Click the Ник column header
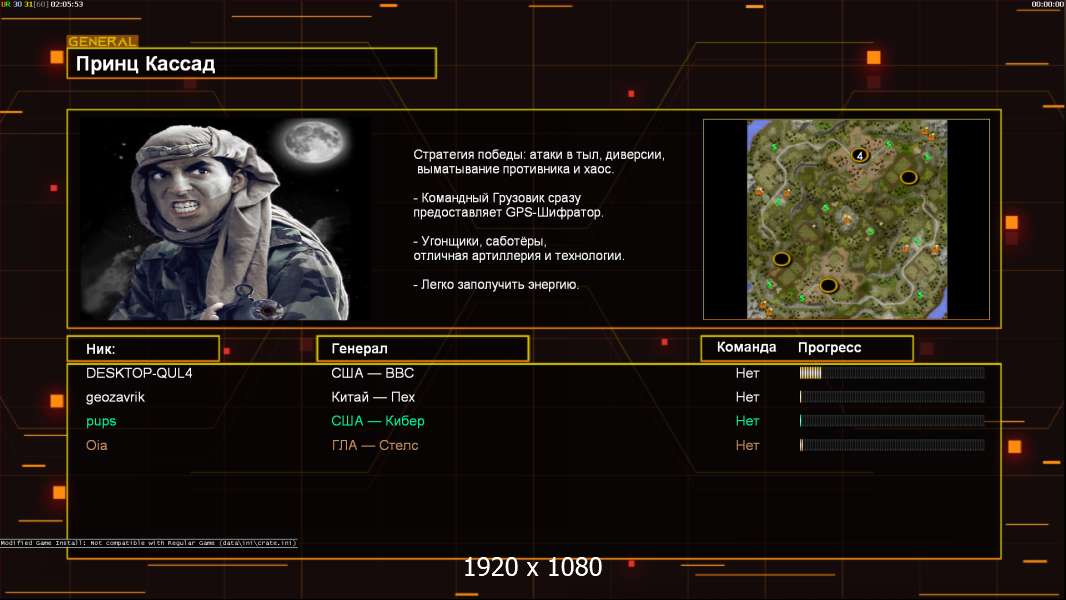Viewport: 1066px width, 600px height. (x=143, y=349)
